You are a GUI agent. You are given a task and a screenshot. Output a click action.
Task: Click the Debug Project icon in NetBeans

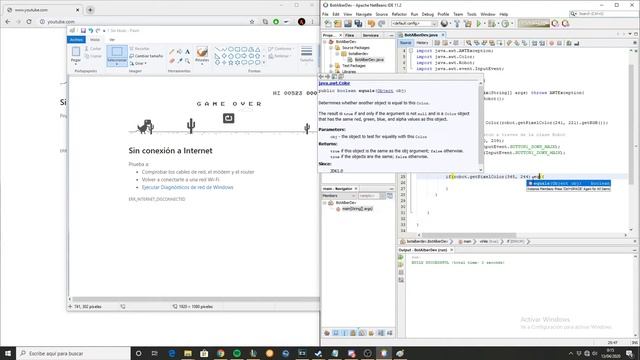[x=492, y=24]
